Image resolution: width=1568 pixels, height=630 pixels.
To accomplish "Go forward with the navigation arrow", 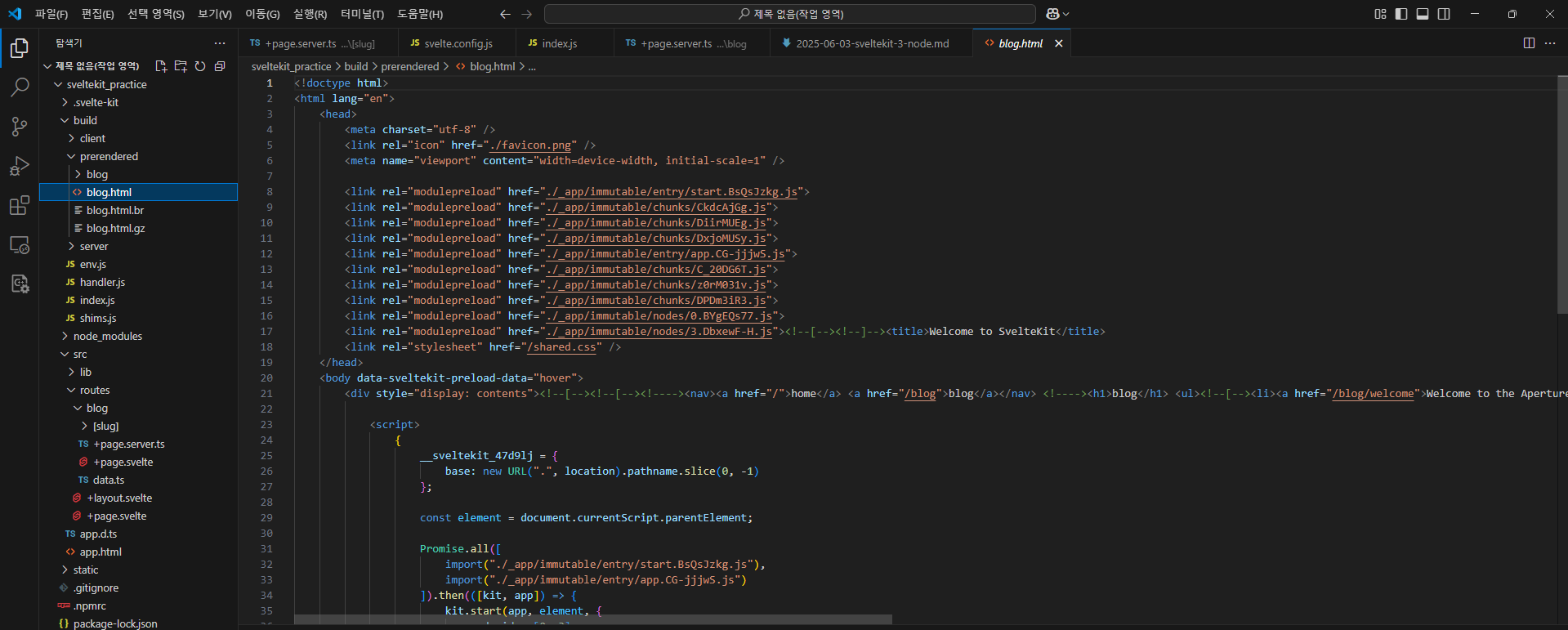I will [526, 14].
